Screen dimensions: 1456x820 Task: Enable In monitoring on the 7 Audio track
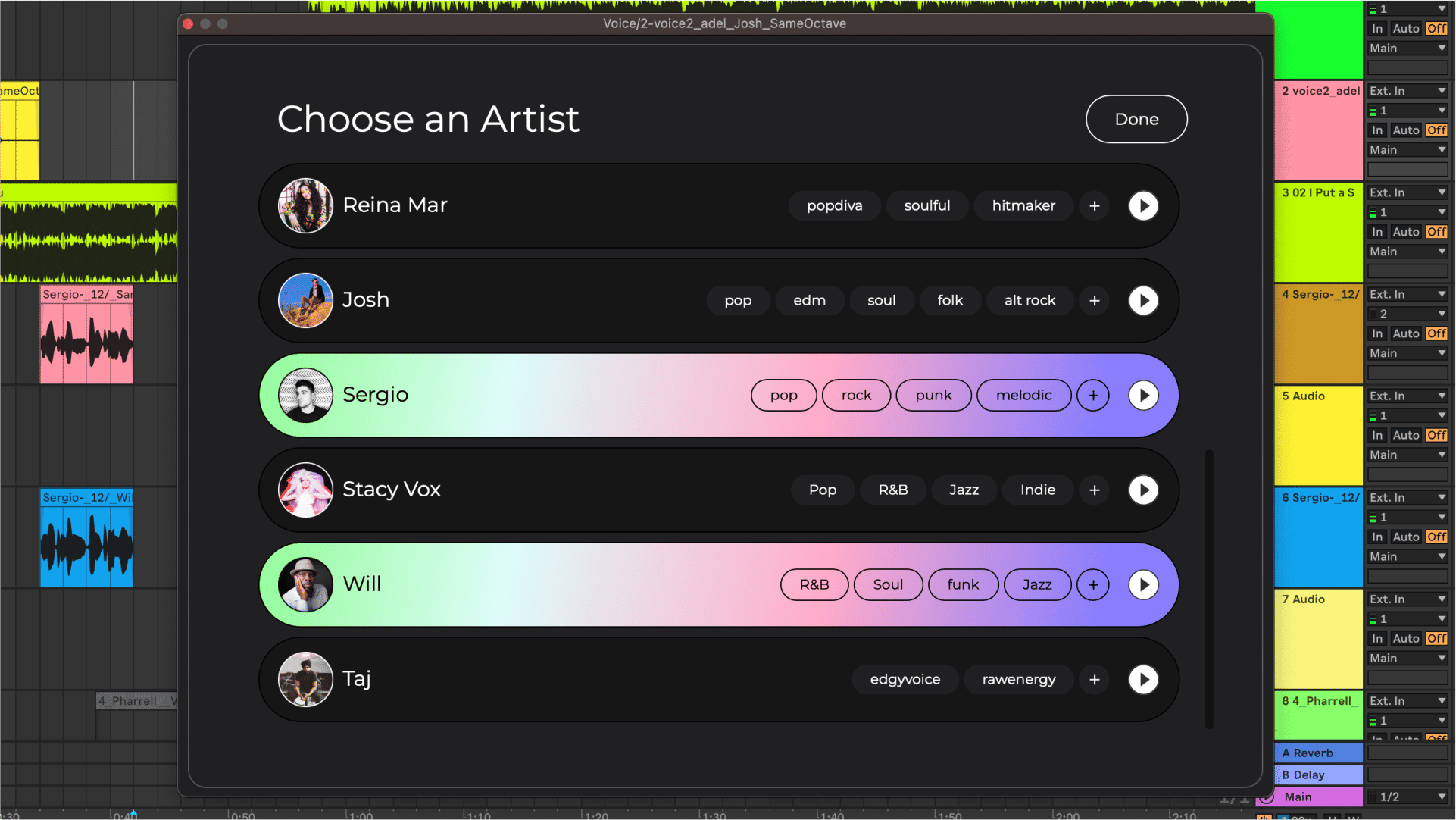click(1376, 638)
